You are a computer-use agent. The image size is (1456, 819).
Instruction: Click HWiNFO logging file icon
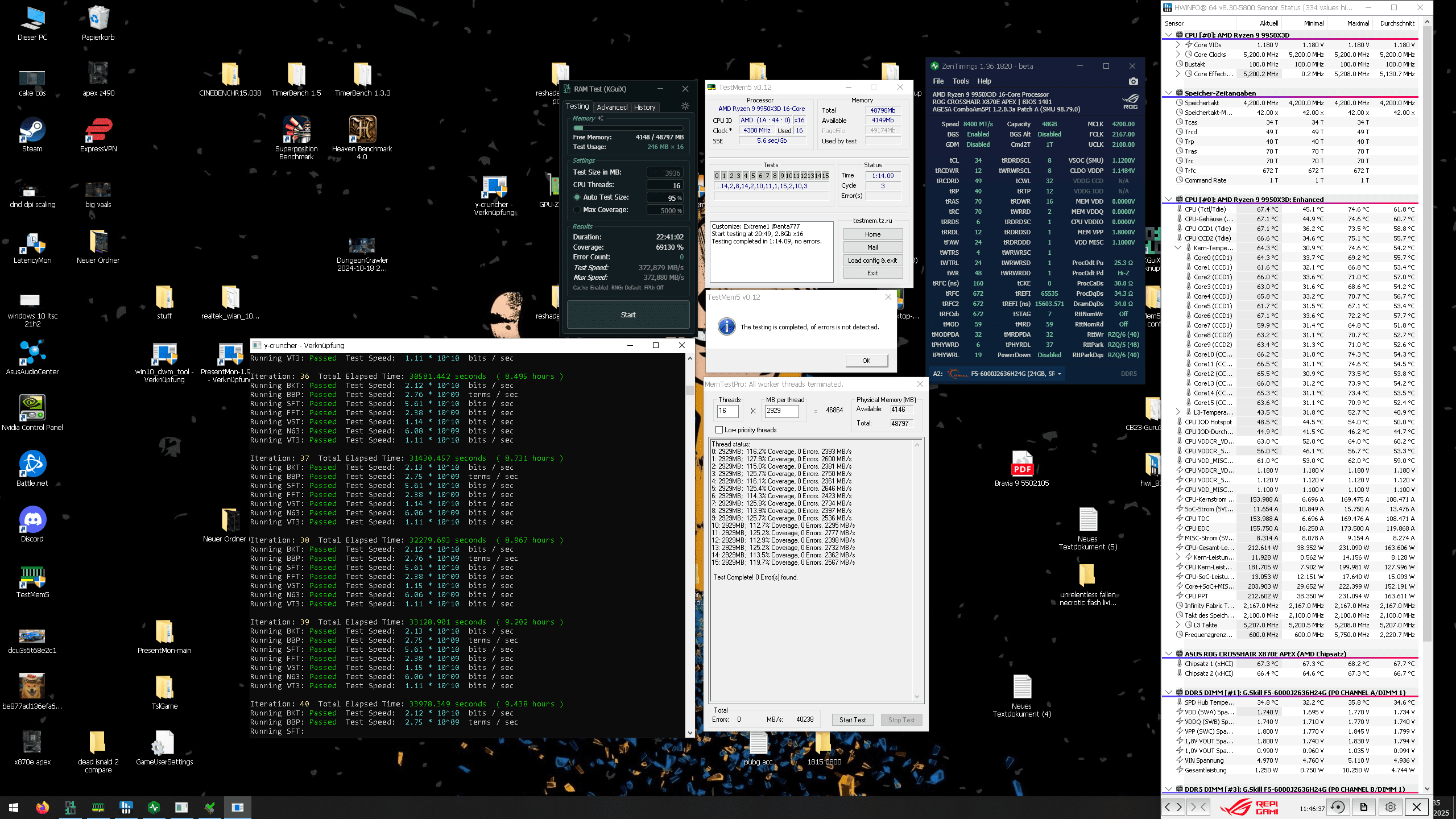pyautogui.click(x=1364, y=806)
